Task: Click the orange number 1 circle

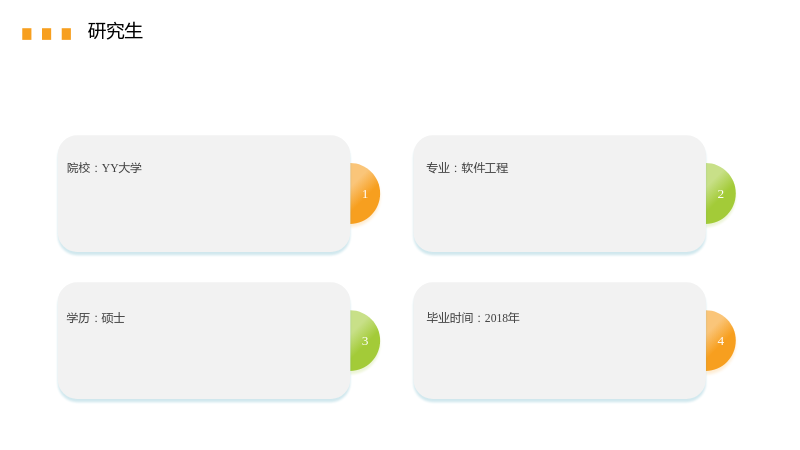Action: [x=365, y=193]
